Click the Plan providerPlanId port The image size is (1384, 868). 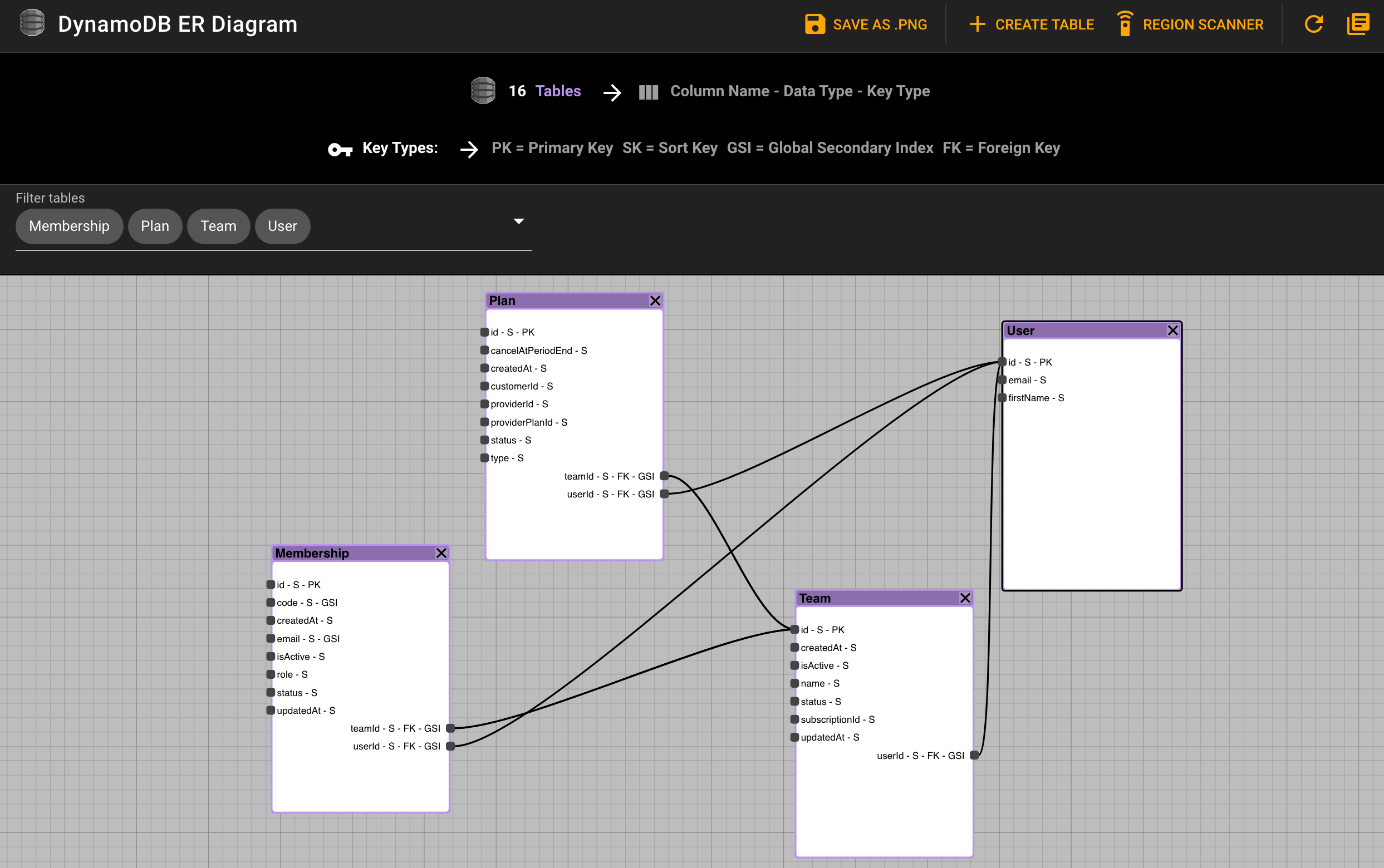[x=485, y=422]
